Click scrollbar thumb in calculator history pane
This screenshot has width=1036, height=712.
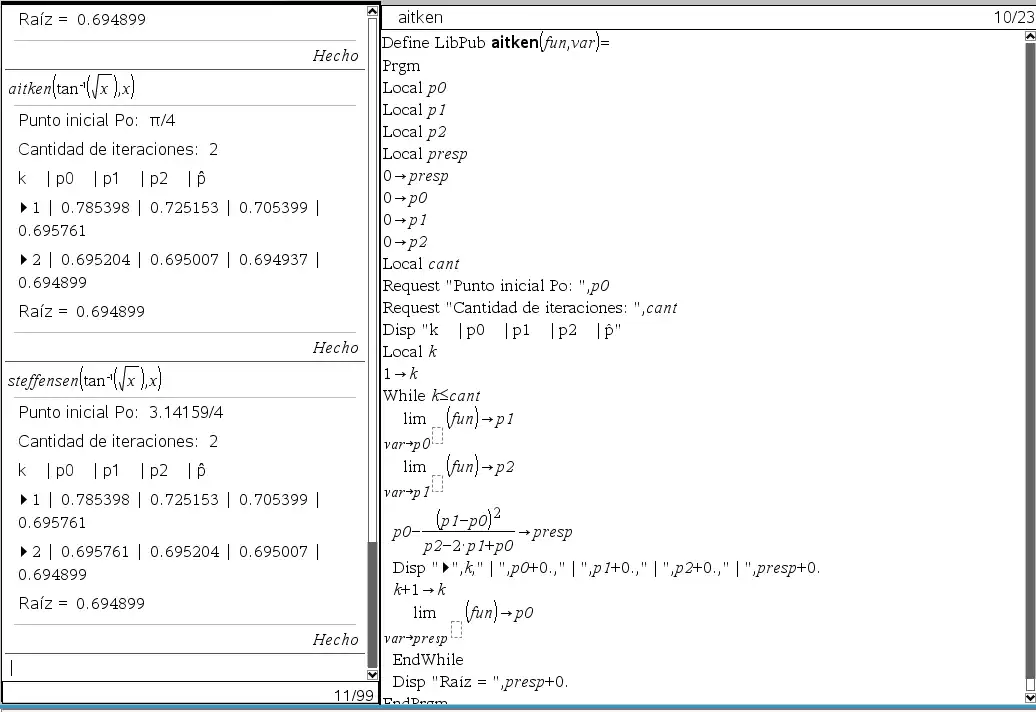pyautogui.click(x=372, y=604)
